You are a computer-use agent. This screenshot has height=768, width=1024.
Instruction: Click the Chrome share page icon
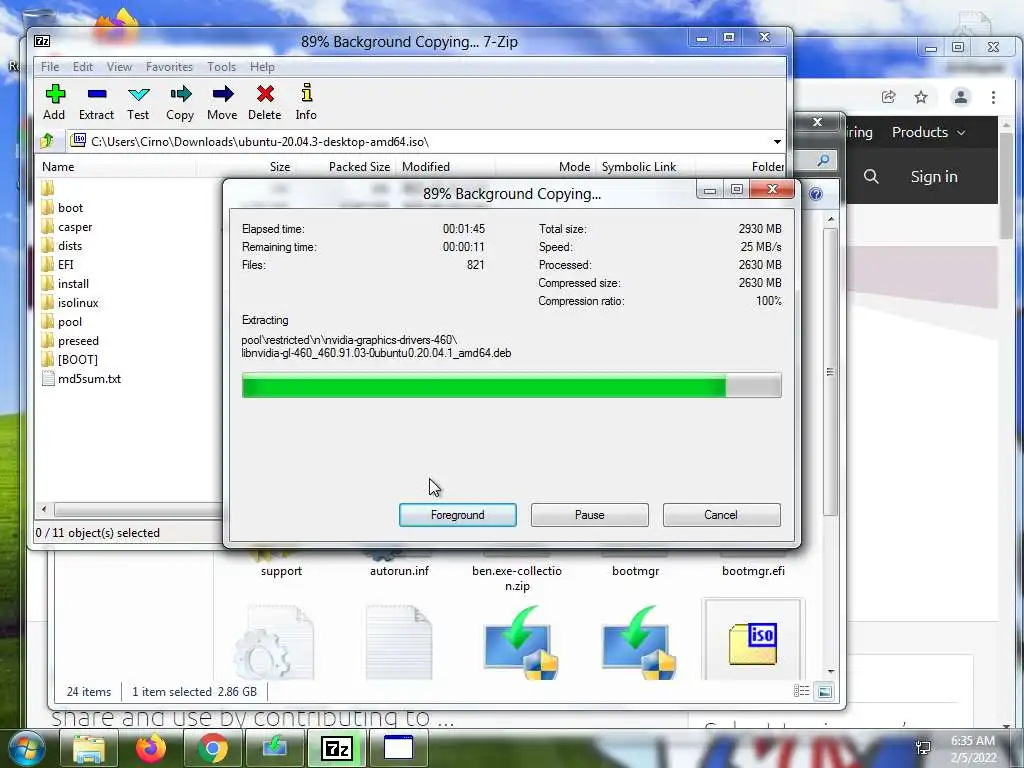click(888, 97)
